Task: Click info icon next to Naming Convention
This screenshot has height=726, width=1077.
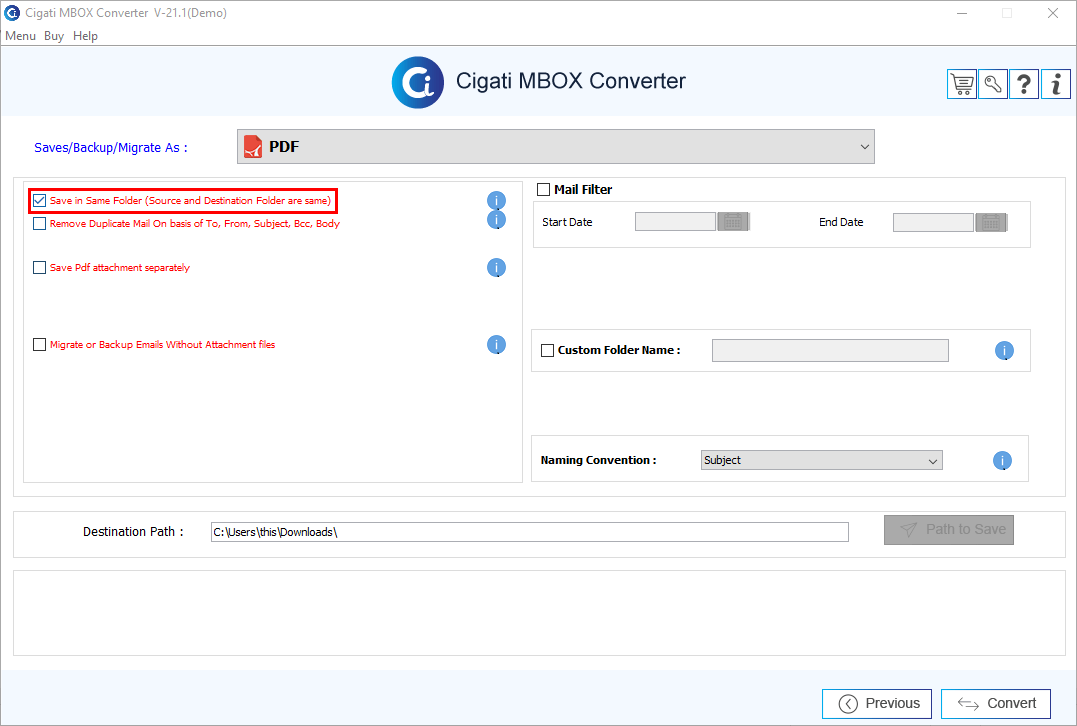Action: (1002, 460)
